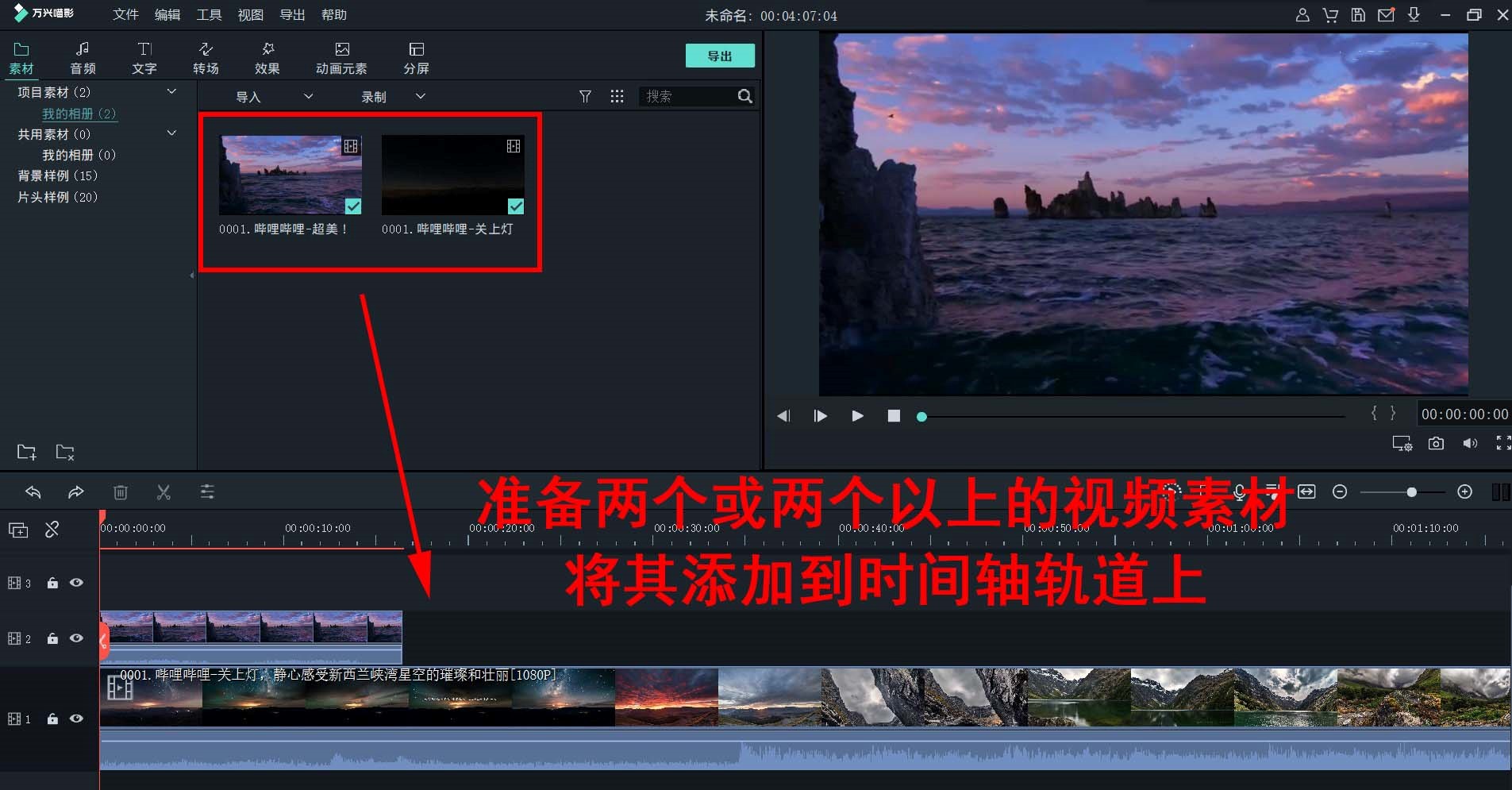The width and height of the screenshot is (1512, 790).
Task: Open 我的相册 (2) in the project media list
Action: (79, 114)
